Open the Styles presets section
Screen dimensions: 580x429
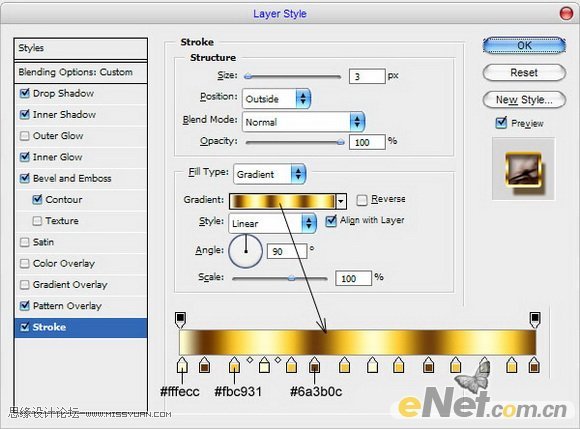(x=81, y=48)
